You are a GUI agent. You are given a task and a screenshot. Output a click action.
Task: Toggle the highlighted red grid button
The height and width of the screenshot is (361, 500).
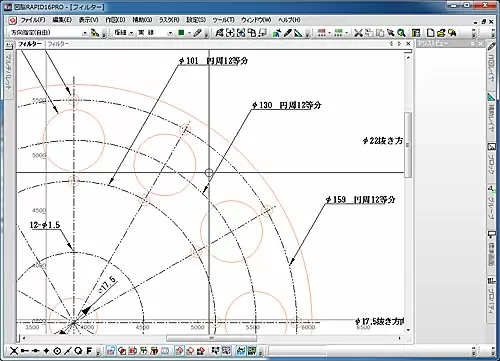click(226, 351)
